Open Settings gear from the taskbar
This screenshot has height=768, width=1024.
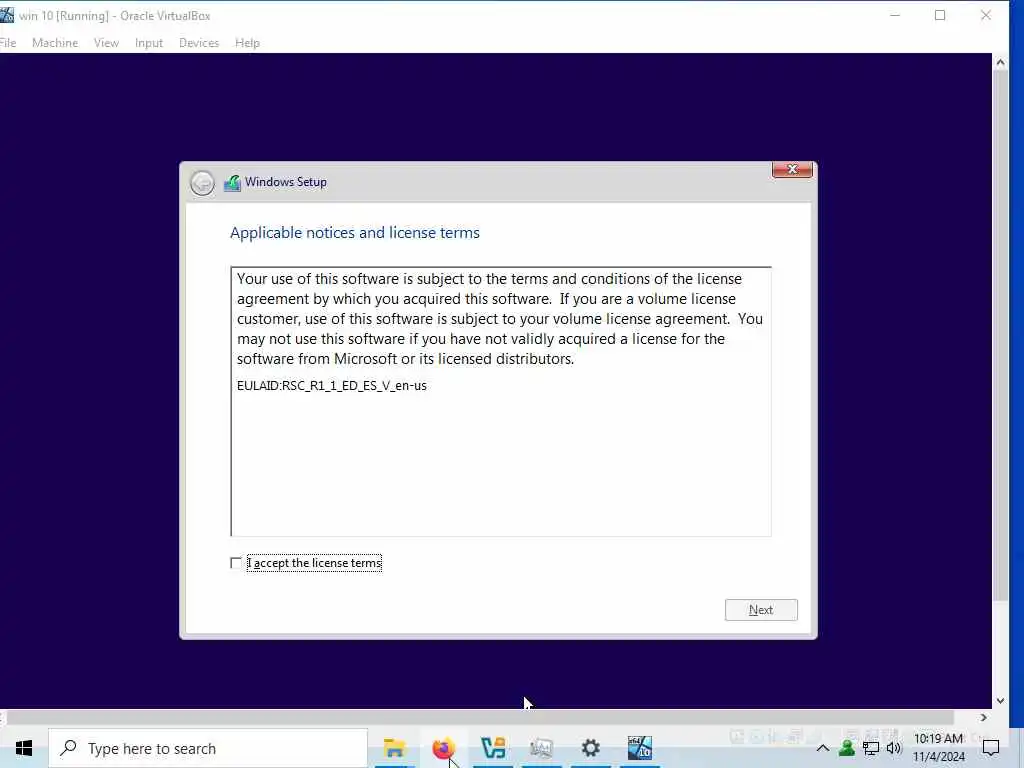tap(590, 748)
